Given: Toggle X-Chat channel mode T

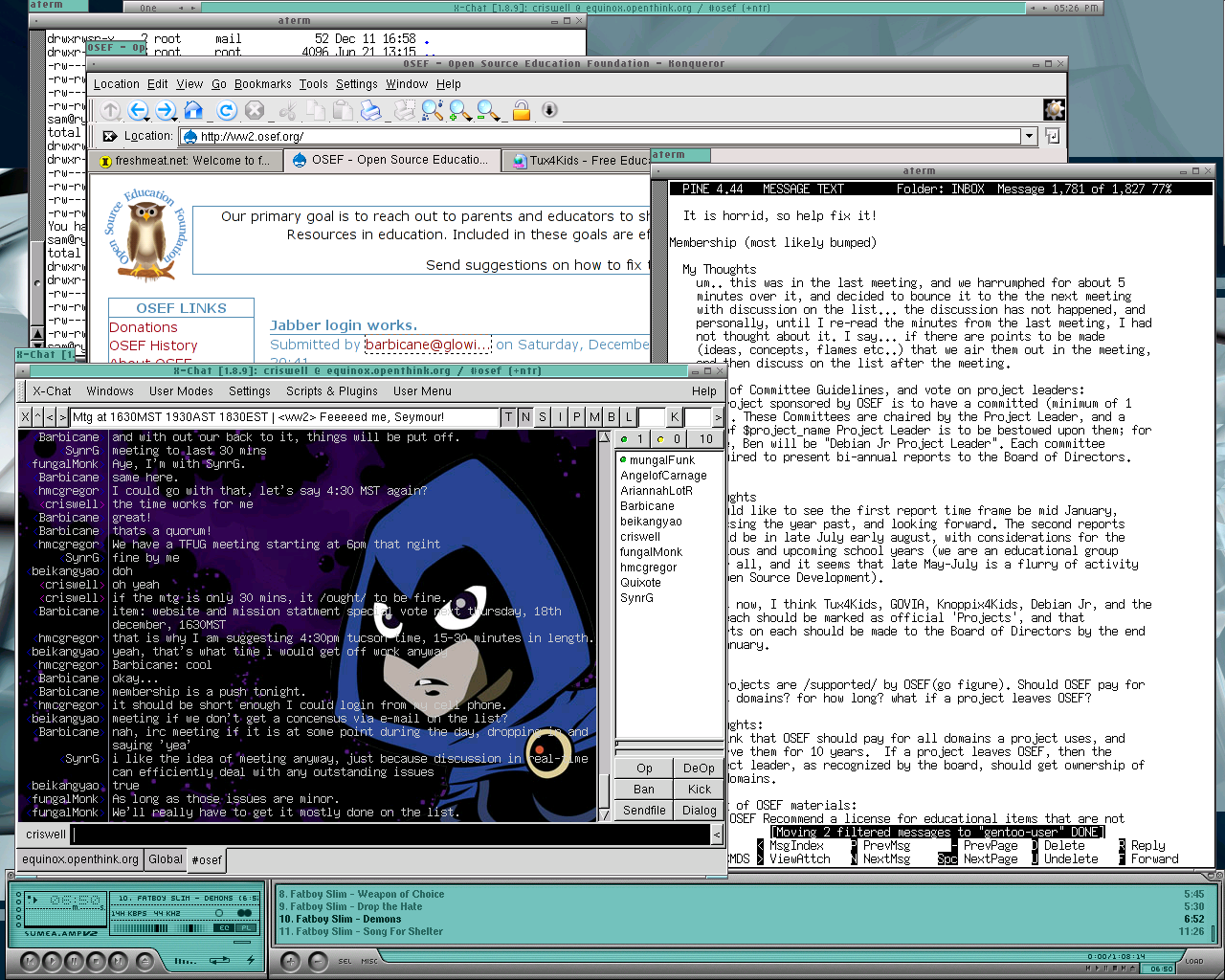Looking at the screenshot, I should coord(509,416).
